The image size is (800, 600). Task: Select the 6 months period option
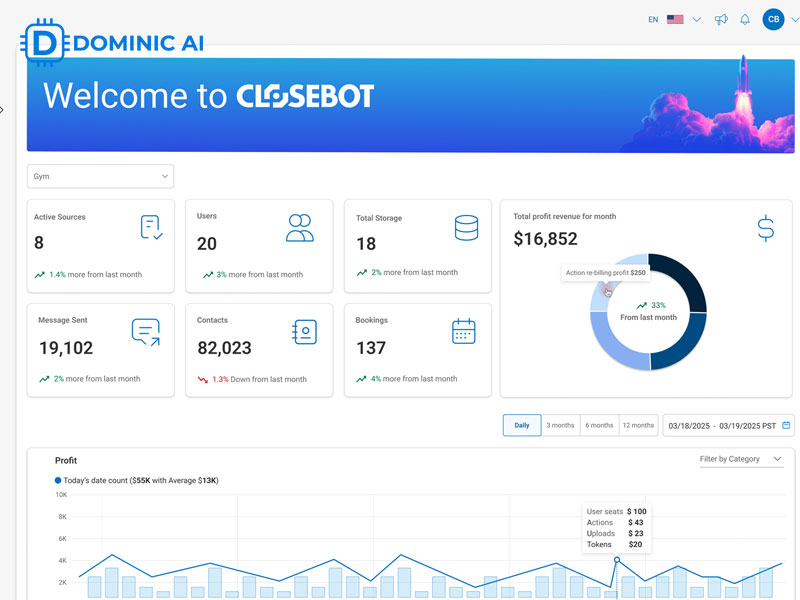599,425
